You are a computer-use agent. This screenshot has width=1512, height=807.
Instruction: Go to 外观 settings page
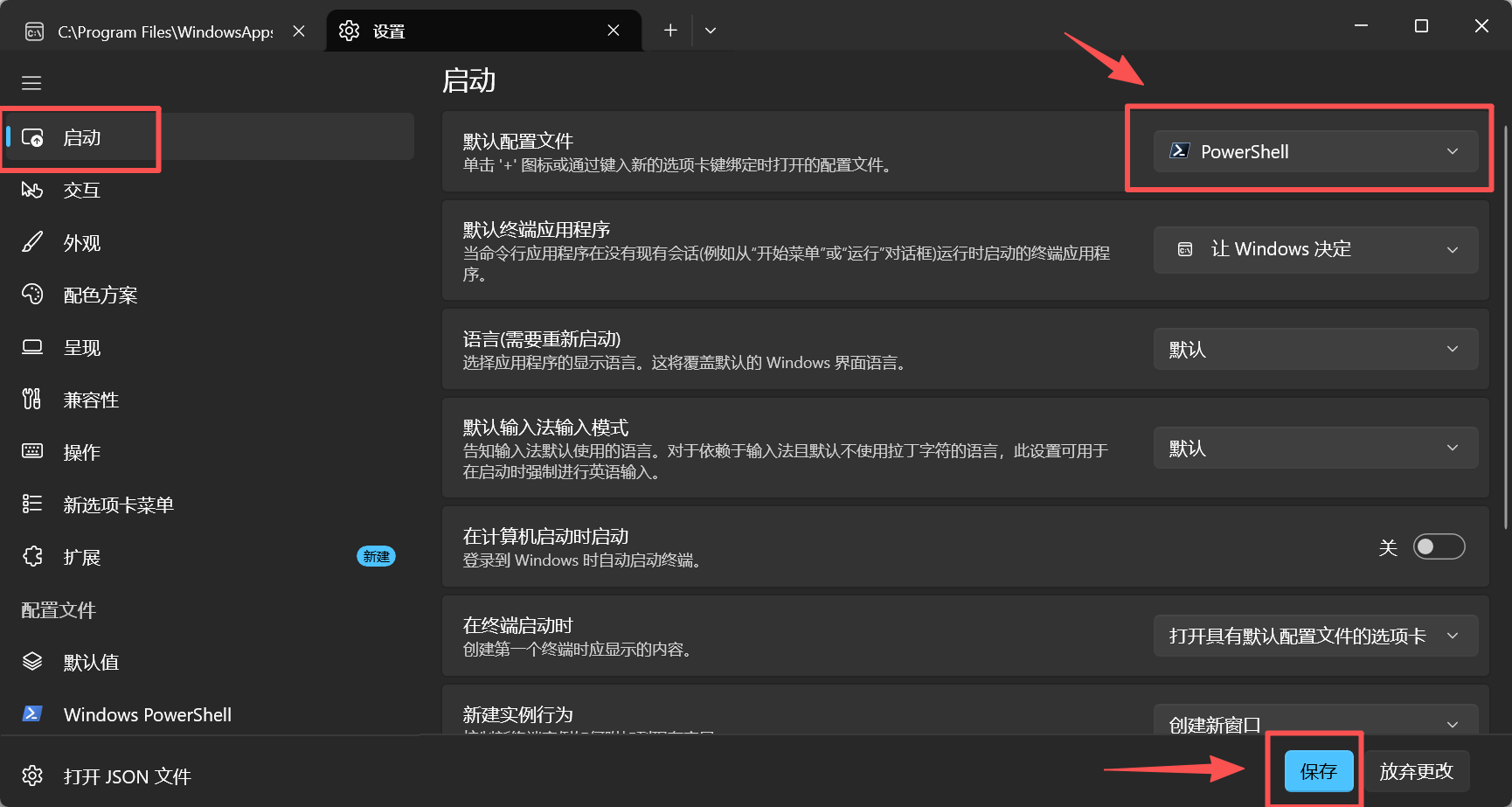(210, 242)
